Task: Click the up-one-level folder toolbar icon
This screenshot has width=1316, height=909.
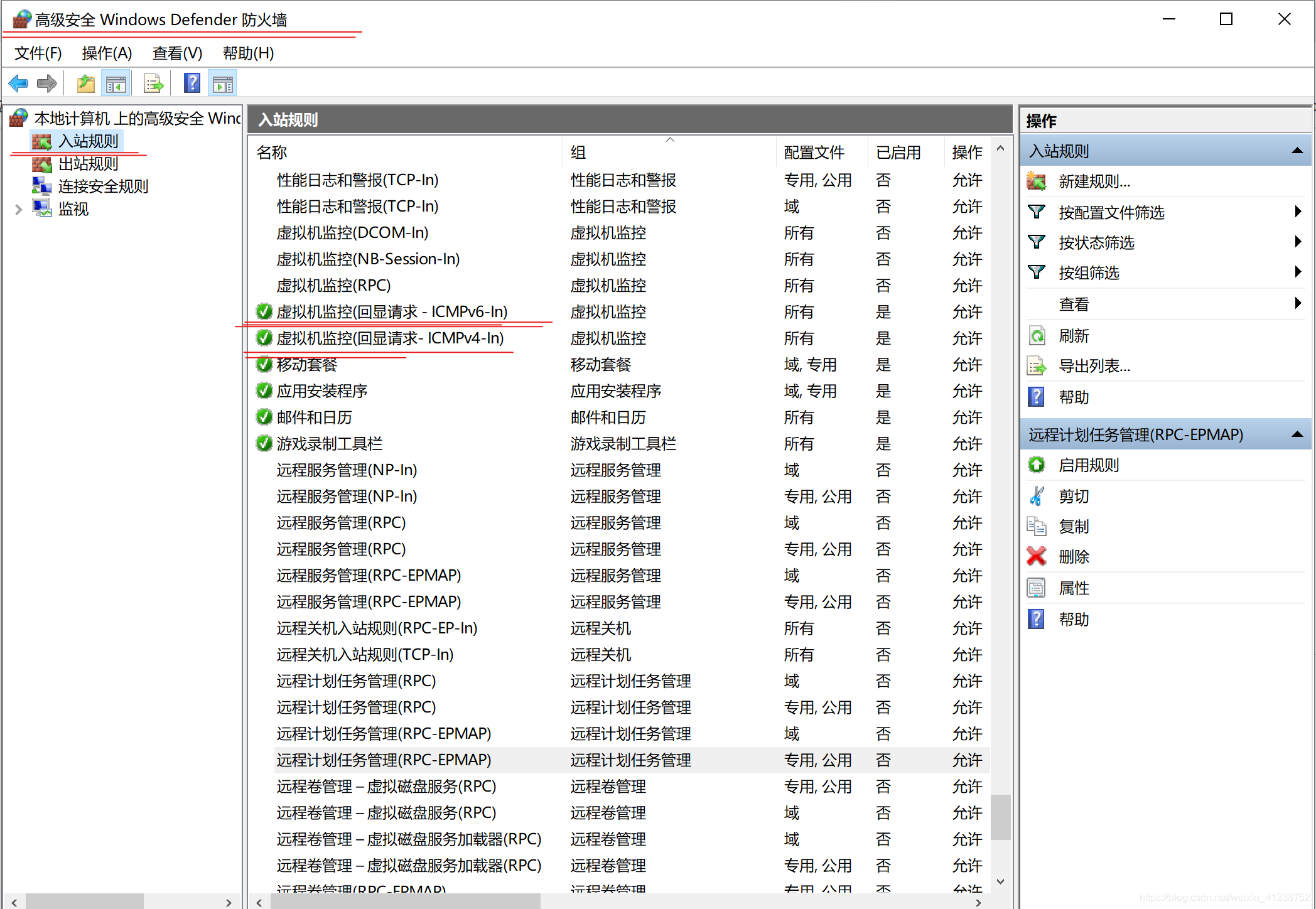Action: (x=85, y=83)
